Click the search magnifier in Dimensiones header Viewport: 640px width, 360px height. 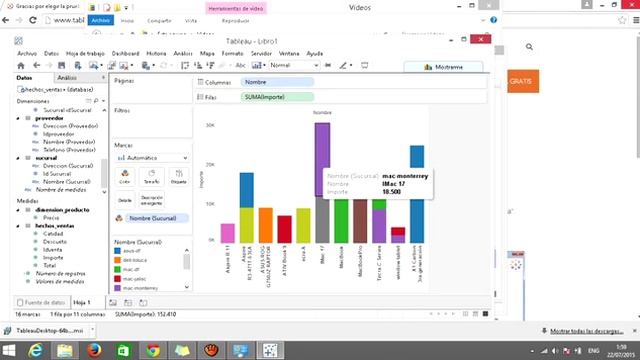(96, 101)
